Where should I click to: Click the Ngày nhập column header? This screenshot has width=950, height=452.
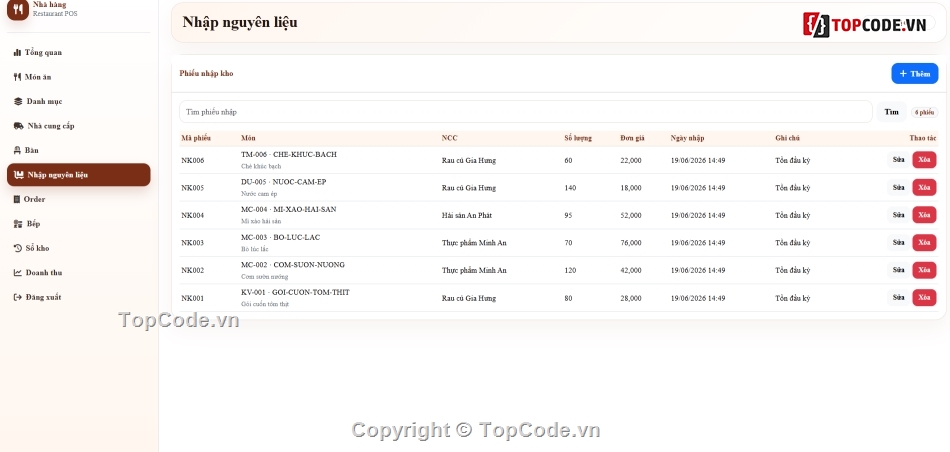point(687,138)
